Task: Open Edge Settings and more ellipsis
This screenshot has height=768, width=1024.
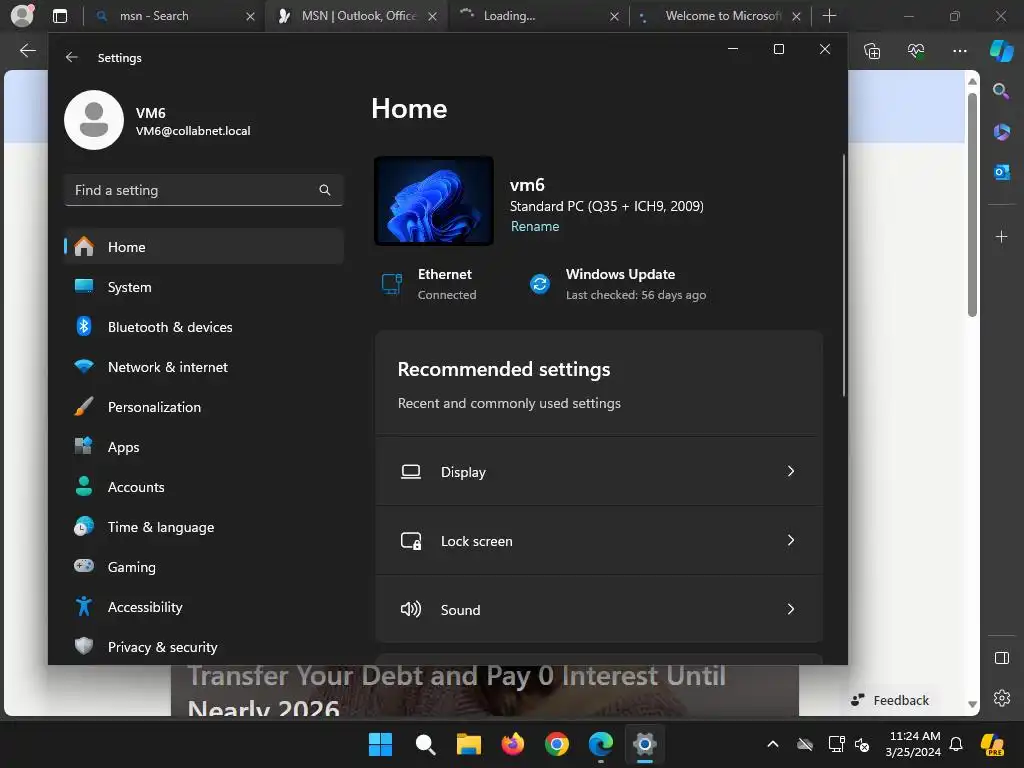Action: click(959, 51)
